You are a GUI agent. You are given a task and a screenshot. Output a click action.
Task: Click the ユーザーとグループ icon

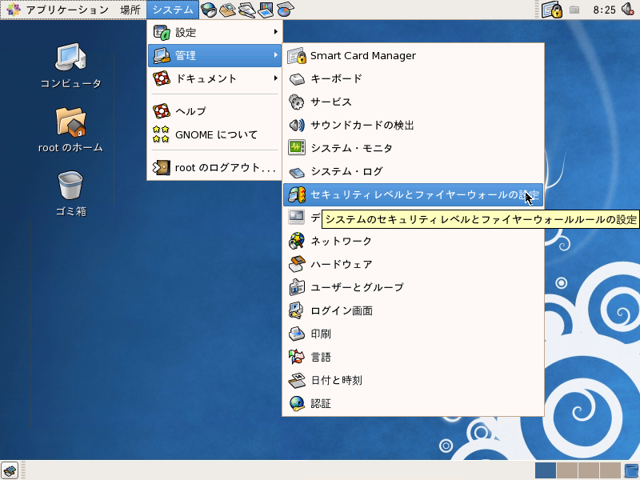coord(296,287)
